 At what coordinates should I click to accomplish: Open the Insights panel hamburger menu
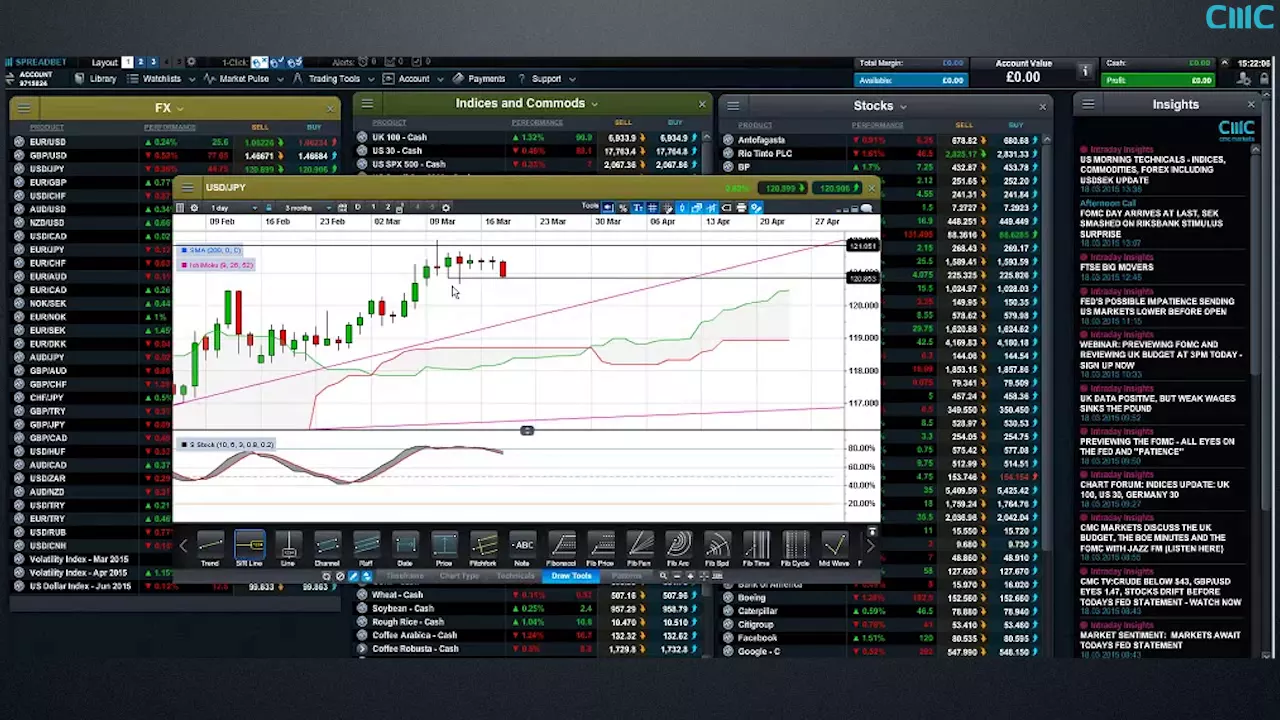(x=1088, y=104)
